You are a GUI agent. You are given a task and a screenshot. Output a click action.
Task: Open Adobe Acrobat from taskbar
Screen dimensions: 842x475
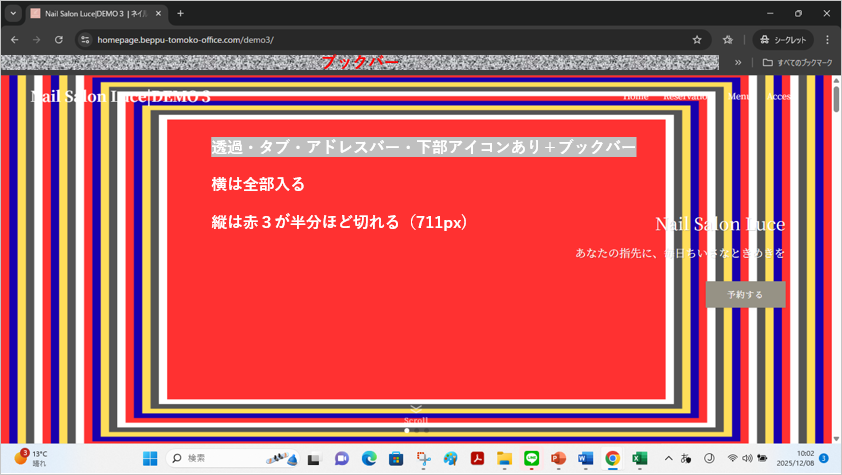[x=477, y=458]
